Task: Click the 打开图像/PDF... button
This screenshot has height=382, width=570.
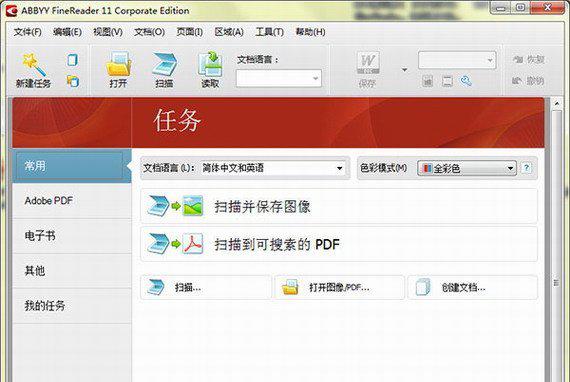Action: coord(340,287)
